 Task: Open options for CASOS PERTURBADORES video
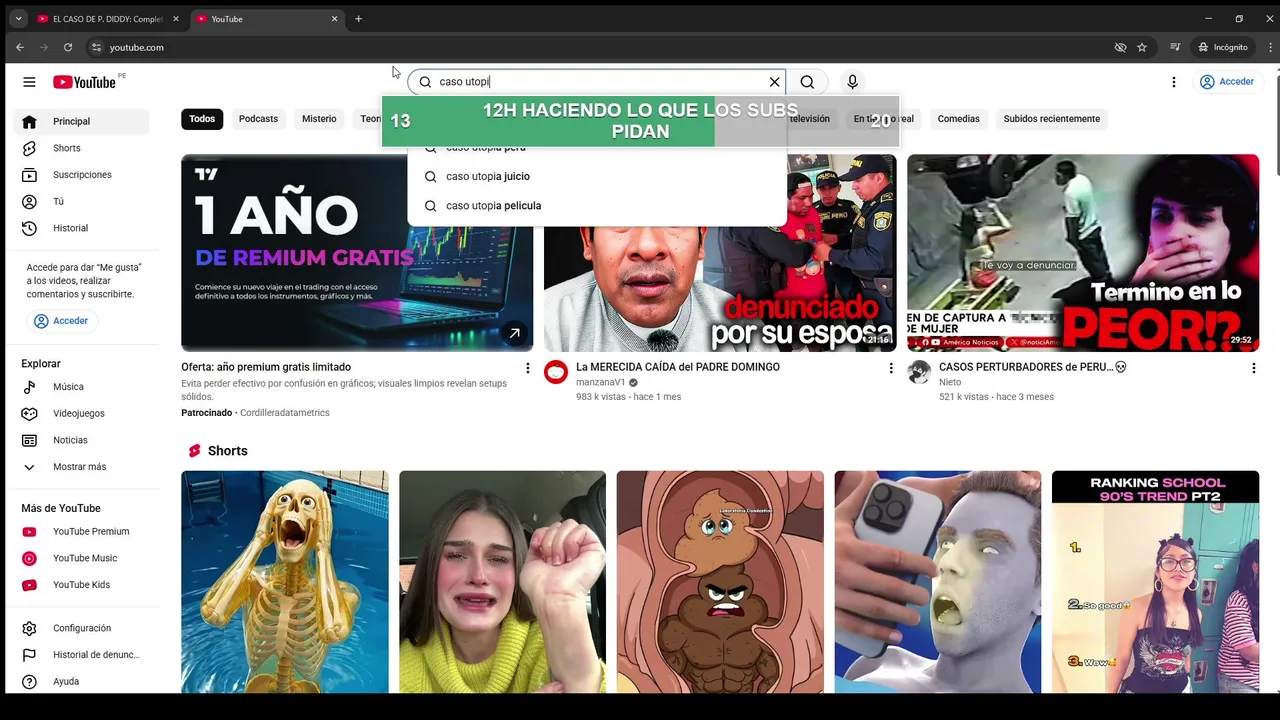(1253, 368)
